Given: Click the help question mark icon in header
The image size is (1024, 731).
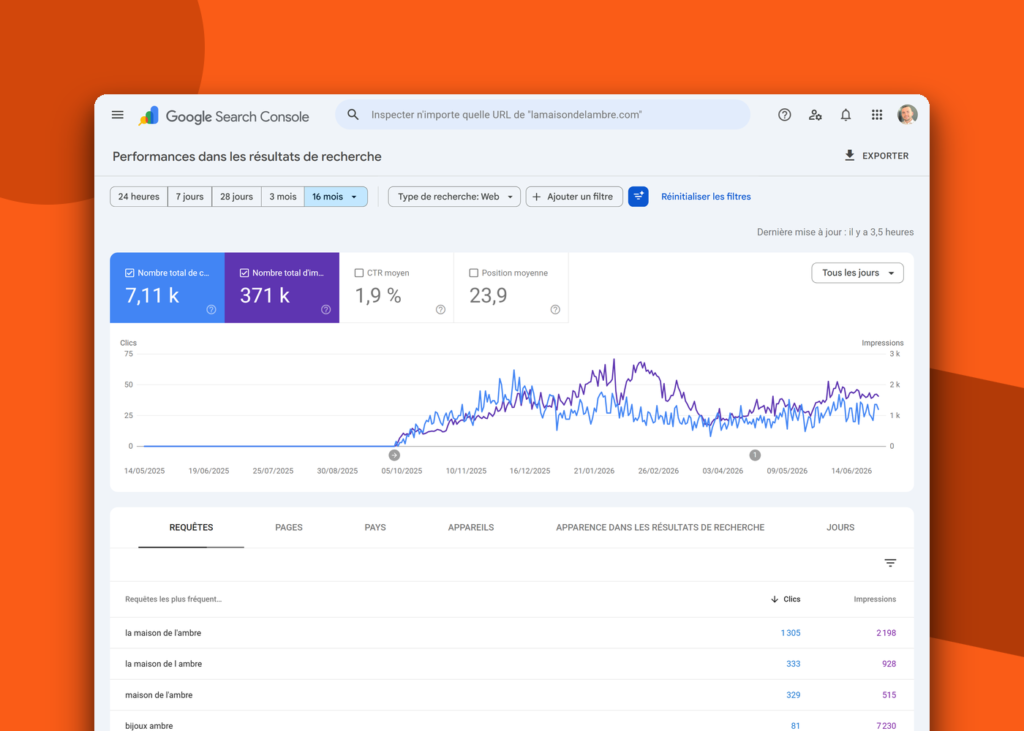Looking at the screenshot, I should point(784,115).
